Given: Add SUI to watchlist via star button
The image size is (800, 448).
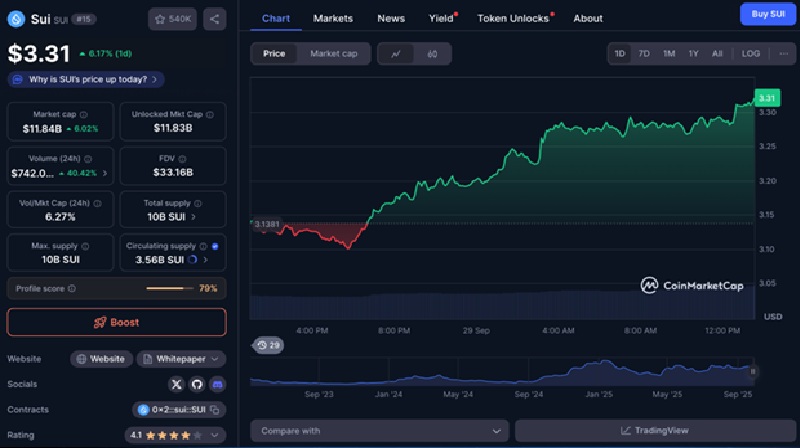Looking at the screenshot, I should [173, 18].
